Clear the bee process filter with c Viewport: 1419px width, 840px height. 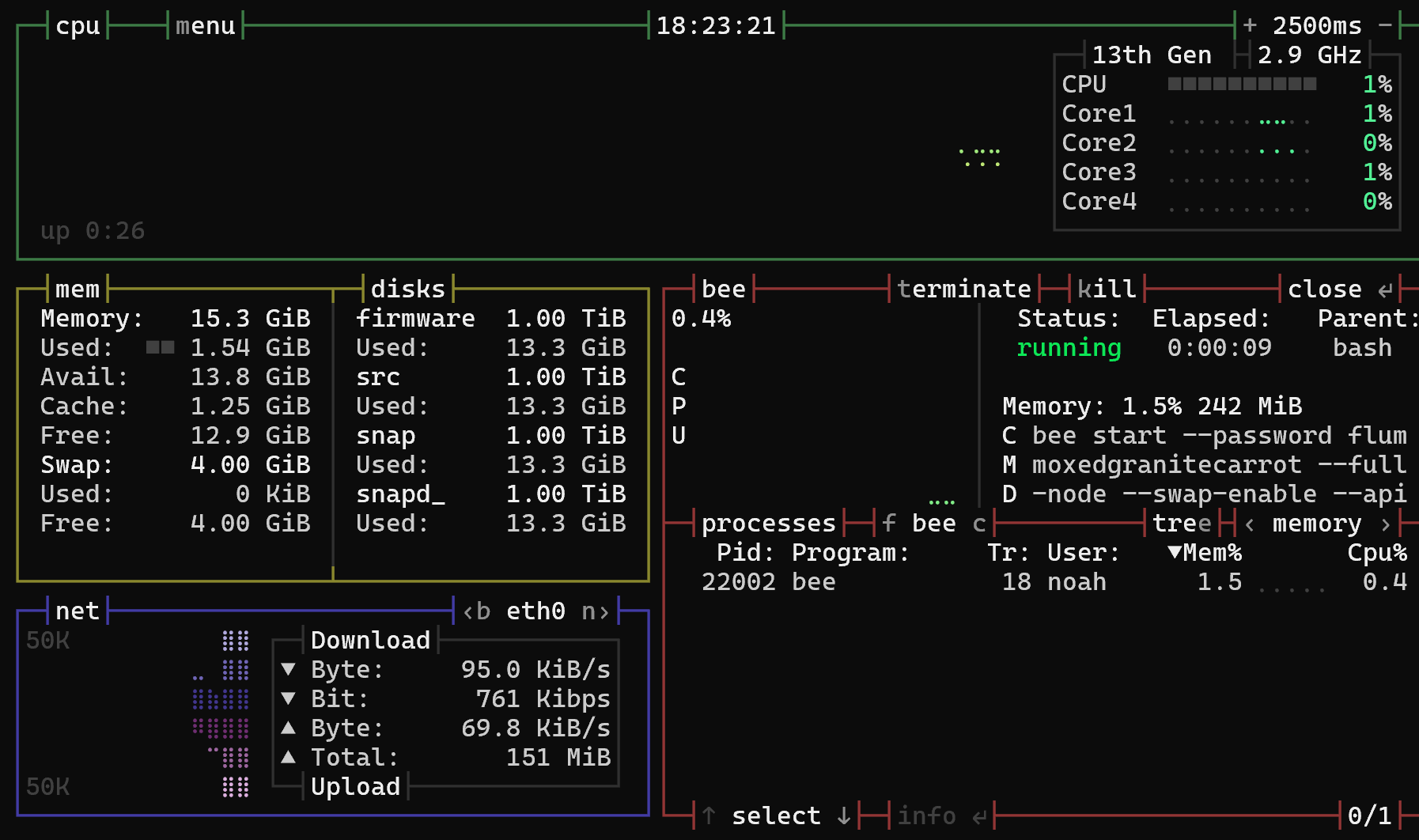(979, 524)
